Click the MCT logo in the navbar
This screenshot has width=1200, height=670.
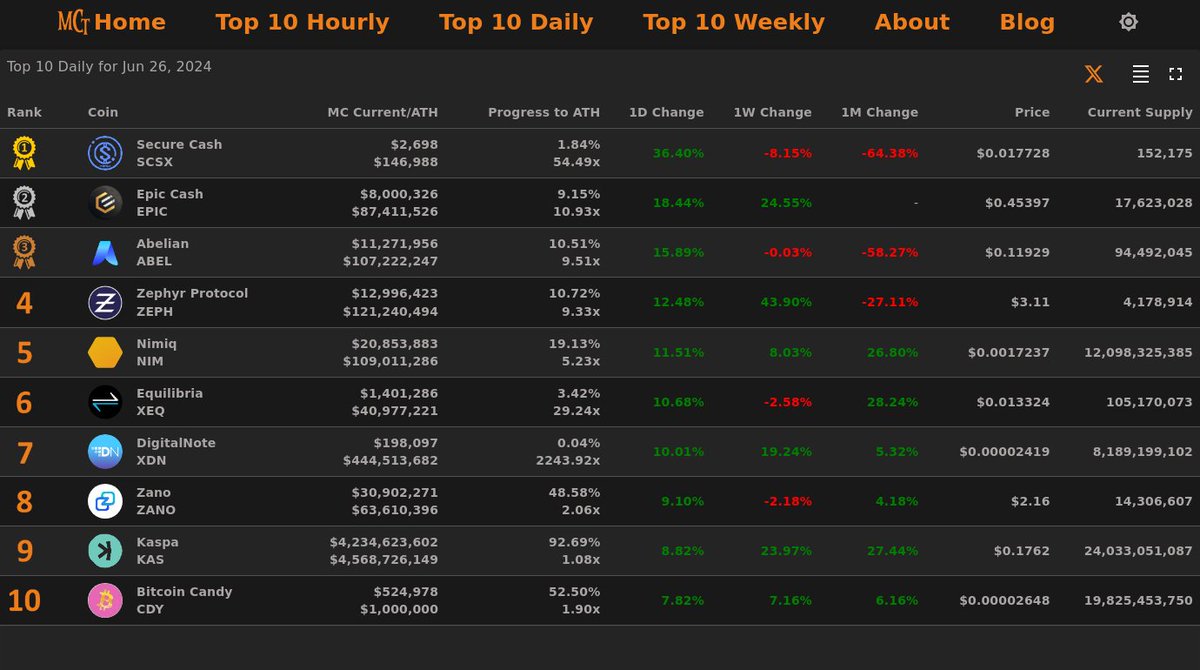coord(74,22)
